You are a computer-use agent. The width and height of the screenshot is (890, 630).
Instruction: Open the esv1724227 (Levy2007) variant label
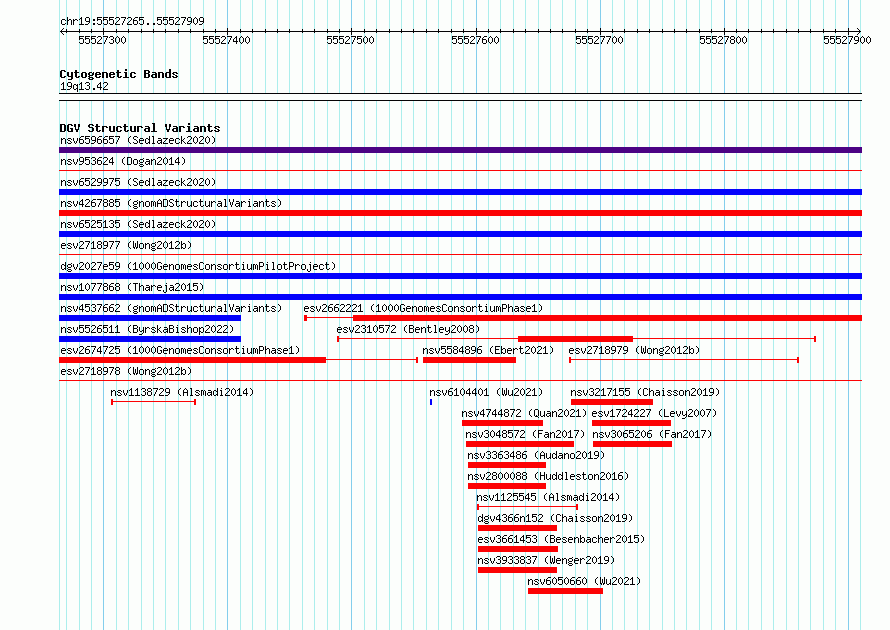point(654,413)
